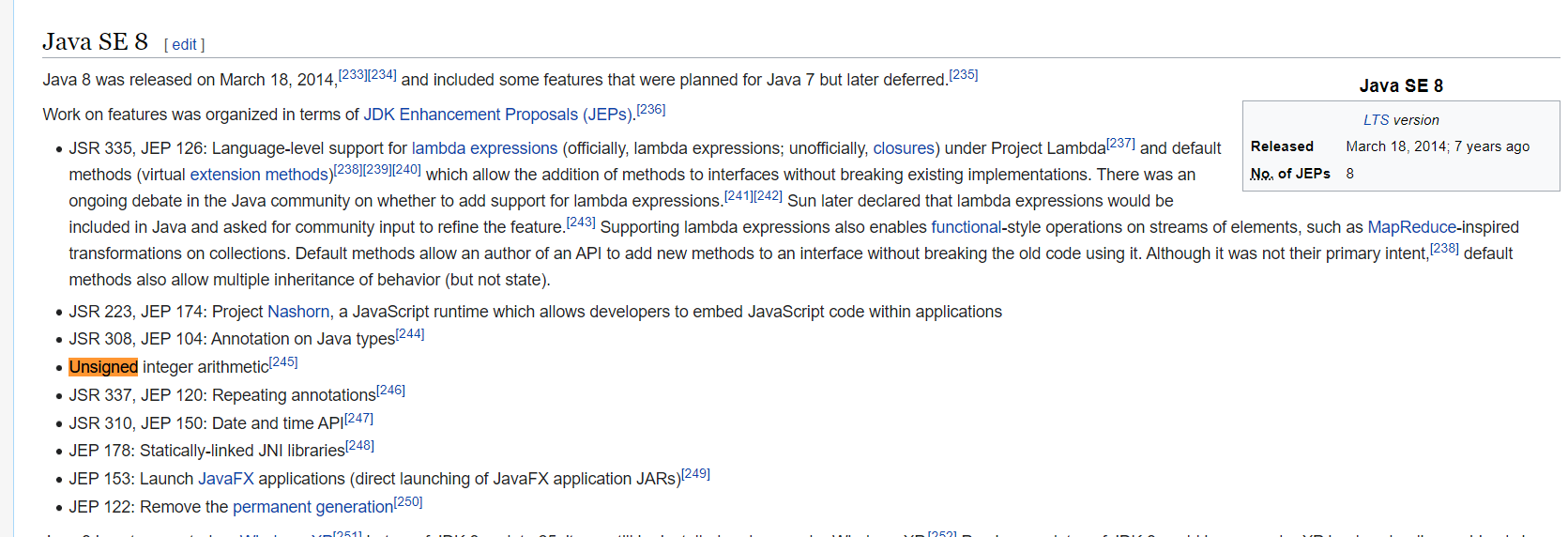Open citation [247] after Date and time API
1568x537 pixels.
click(x=358, y=418)
